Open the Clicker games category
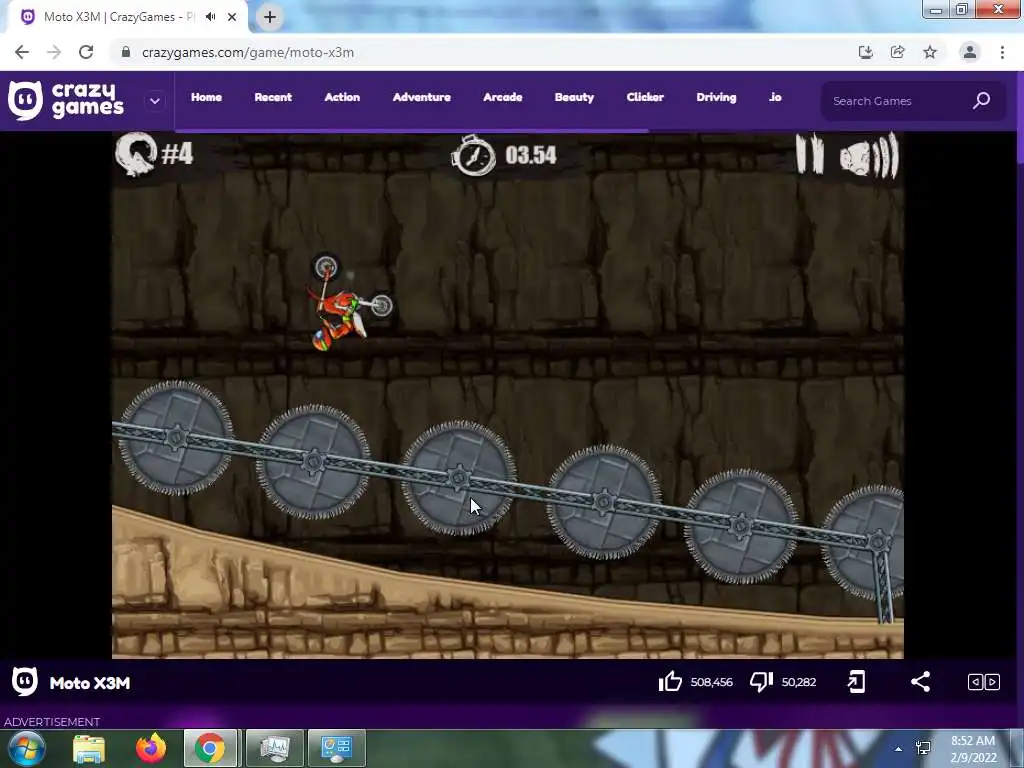Image resolution: width=1024 pixels, height=768 pixels. coord(645,97)
